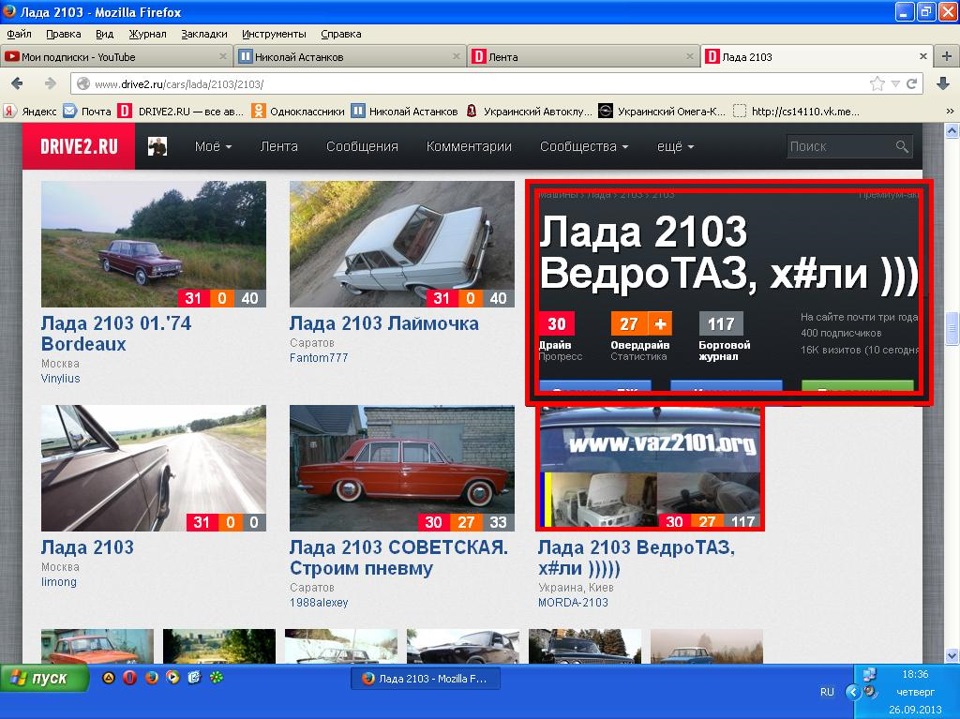Open a new tab with the plus button
Image resolution: width=960 pixels, height=719 pixels.
click(946, 56)
